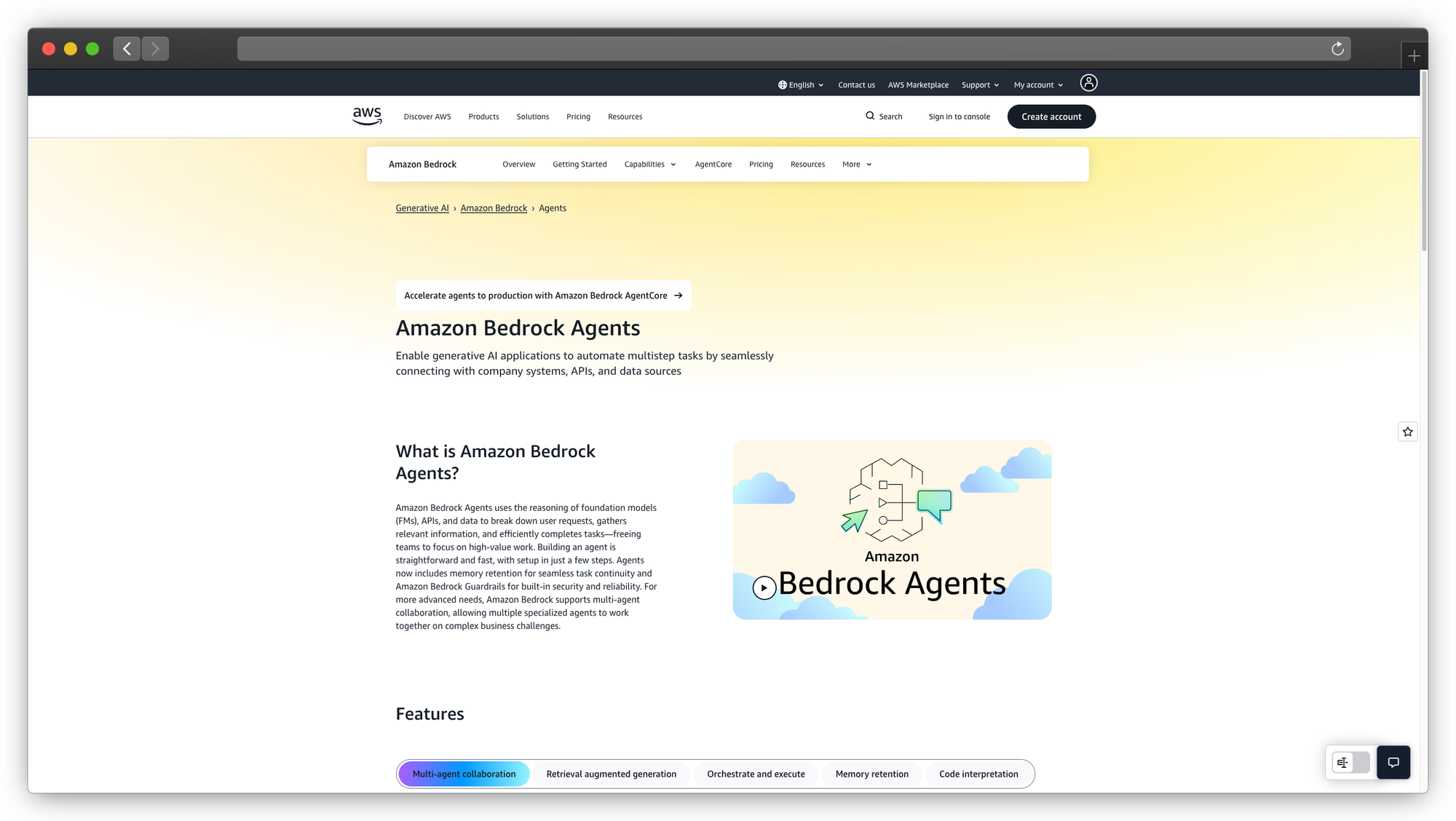
Task: Expand the Capabilities dropdown
Action: click(x=650, y=164)
